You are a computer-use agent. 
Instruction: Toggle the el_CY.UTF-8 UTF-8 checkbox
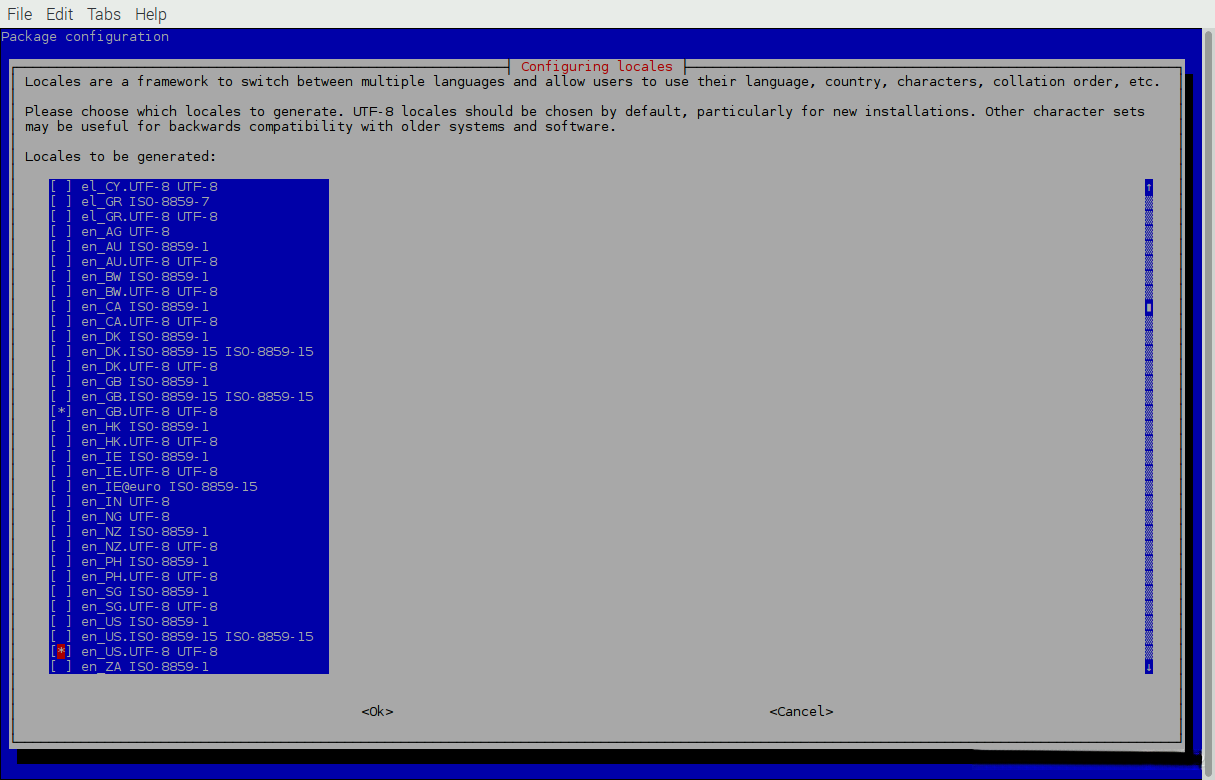coord(61,187)
